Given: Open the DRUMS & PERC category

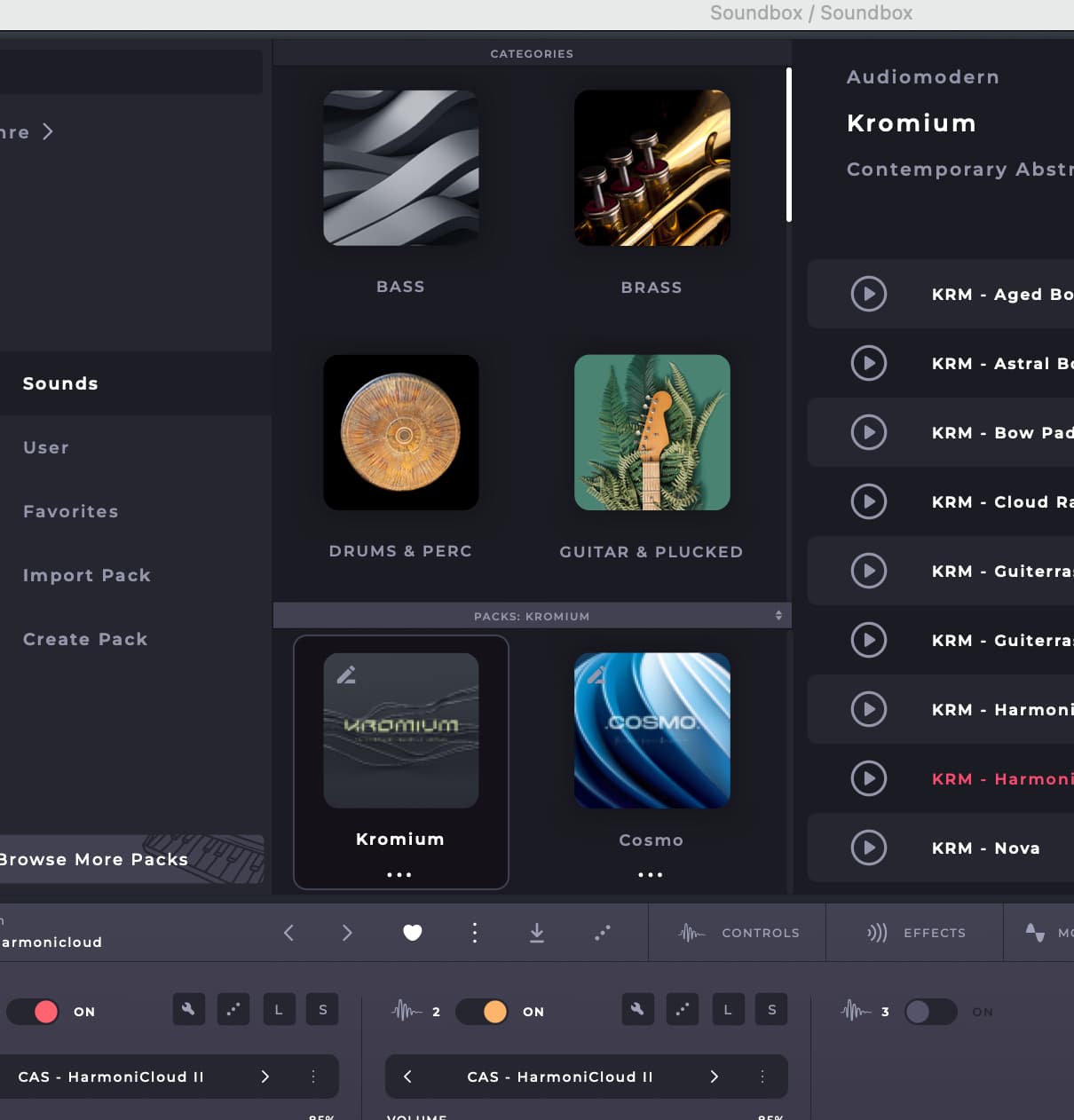Looking at the screenshot, I should (401, 432).
